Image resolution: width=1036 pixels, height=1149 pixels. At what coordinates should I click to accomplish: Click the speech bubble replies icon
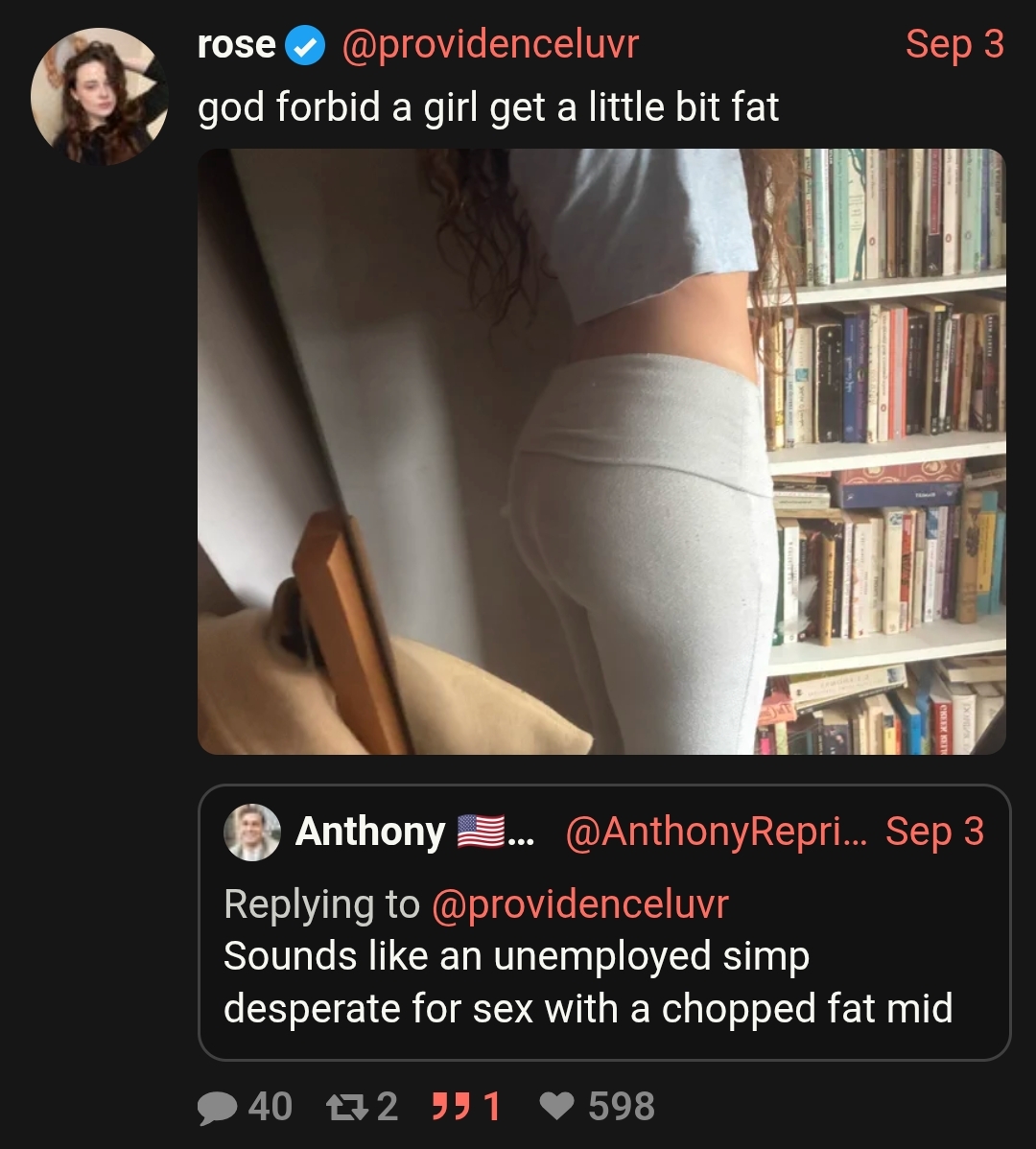(217, 1107)
